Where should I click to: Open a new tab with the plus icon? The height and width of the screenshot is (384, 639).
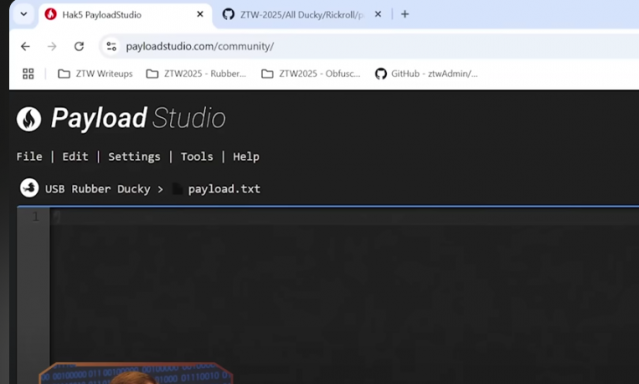(405, 14)
